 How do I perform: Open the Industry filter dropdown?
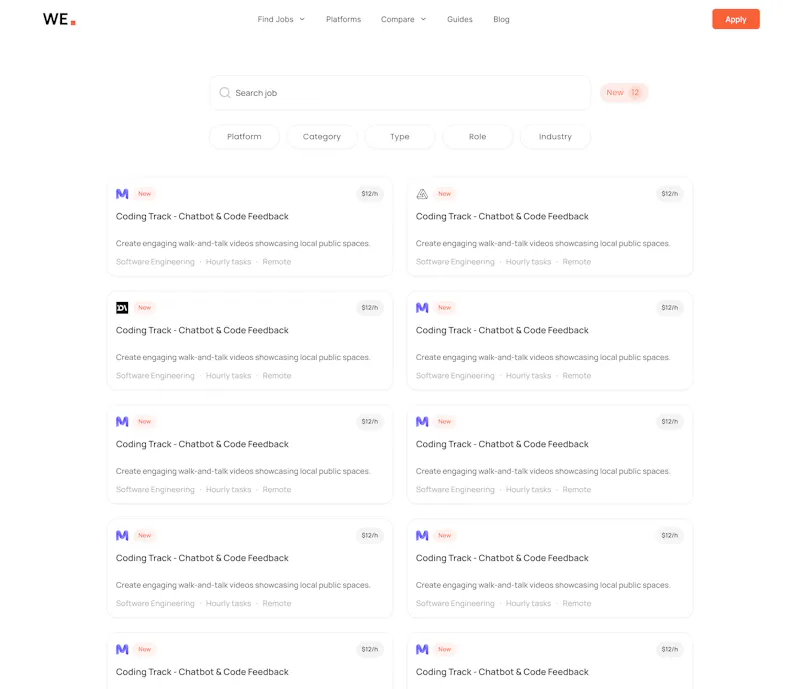(555, 137)
